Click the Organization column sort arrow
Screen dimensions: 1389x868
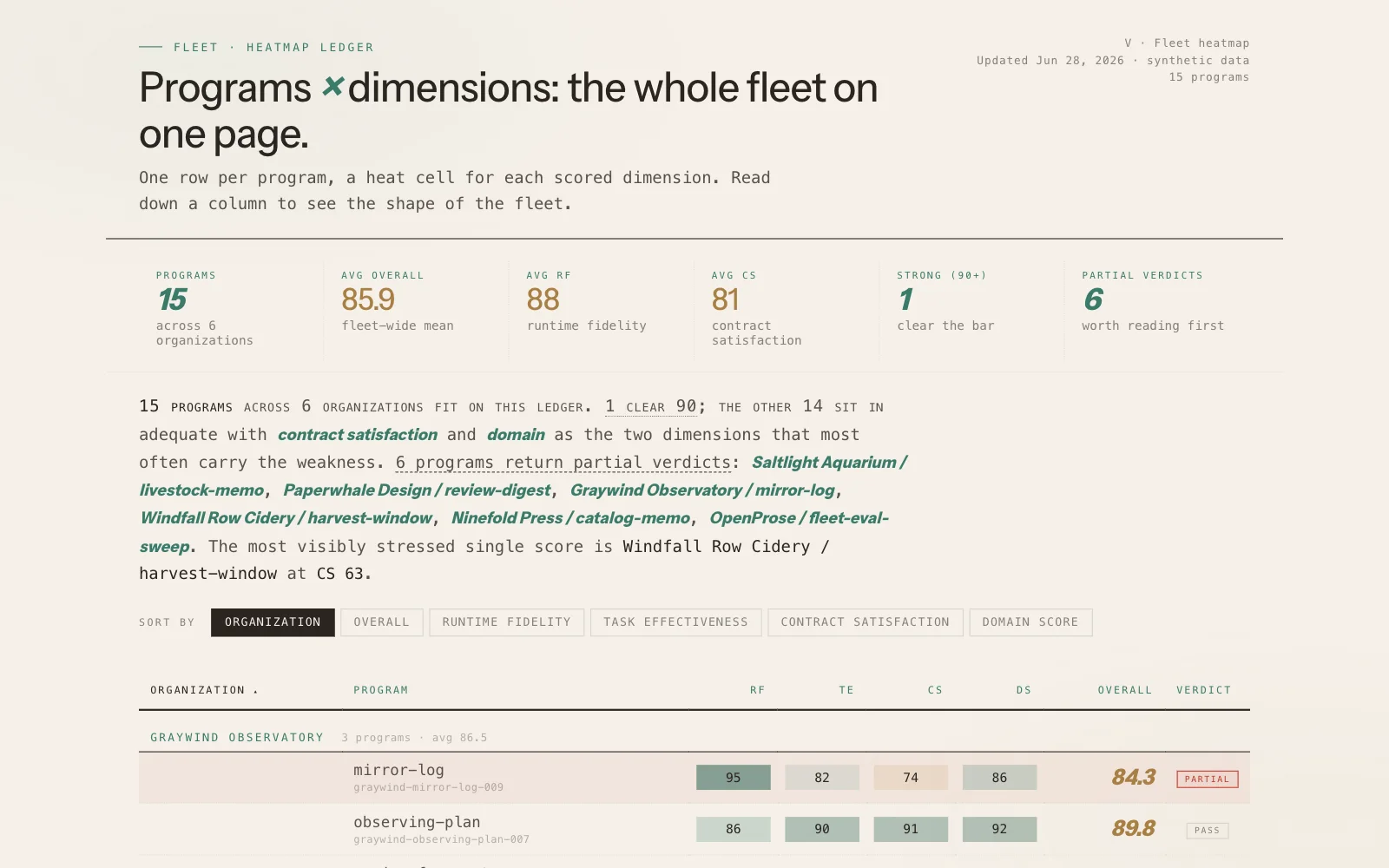(x=255, y=691)
